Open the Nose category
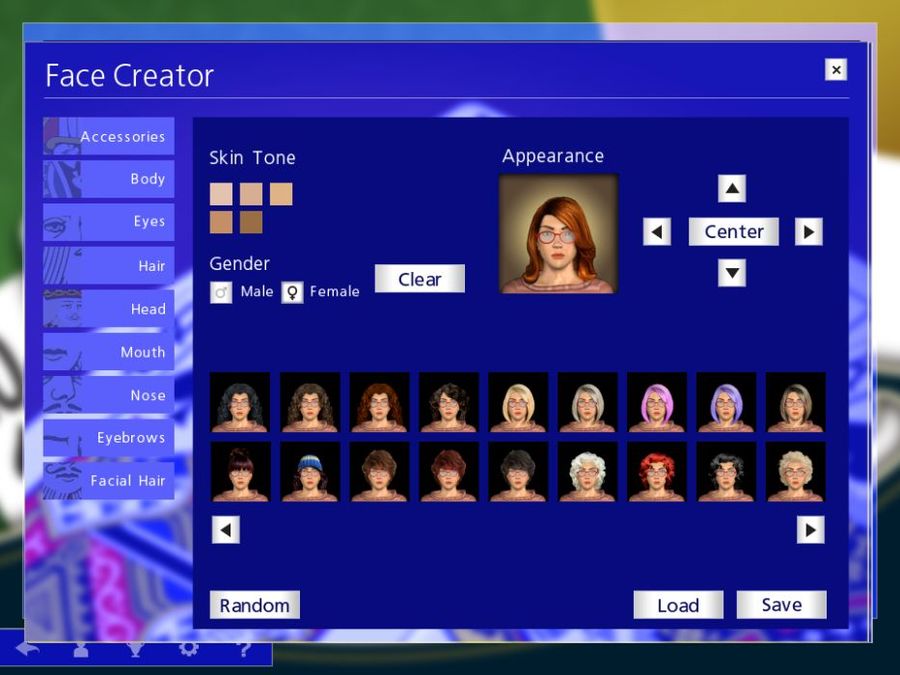Screen dimensions: 900x675 point(108,395)
